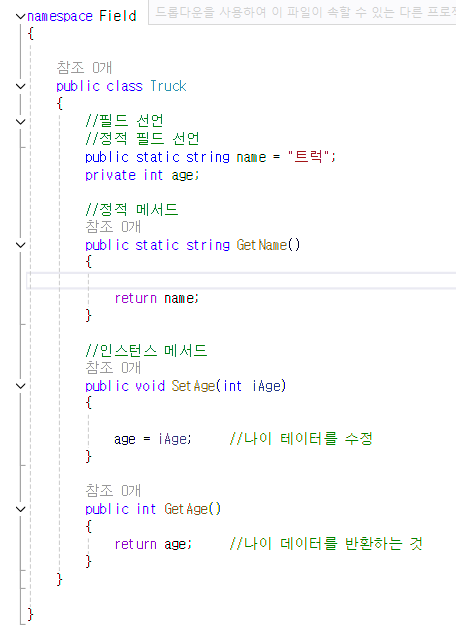The height and width of the screenshot is (638, 456).
Task: Open 참조 0개 CodeLens above GetAge method
Action: (x=113, y=491)
